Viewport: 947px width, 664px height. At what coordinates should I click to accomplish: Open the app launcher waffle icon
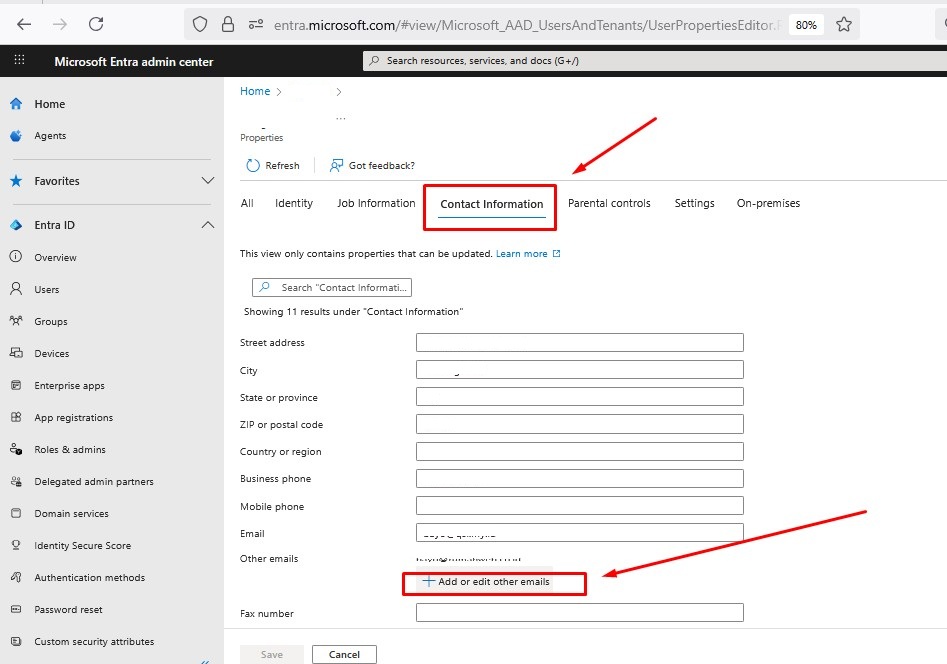18,61
